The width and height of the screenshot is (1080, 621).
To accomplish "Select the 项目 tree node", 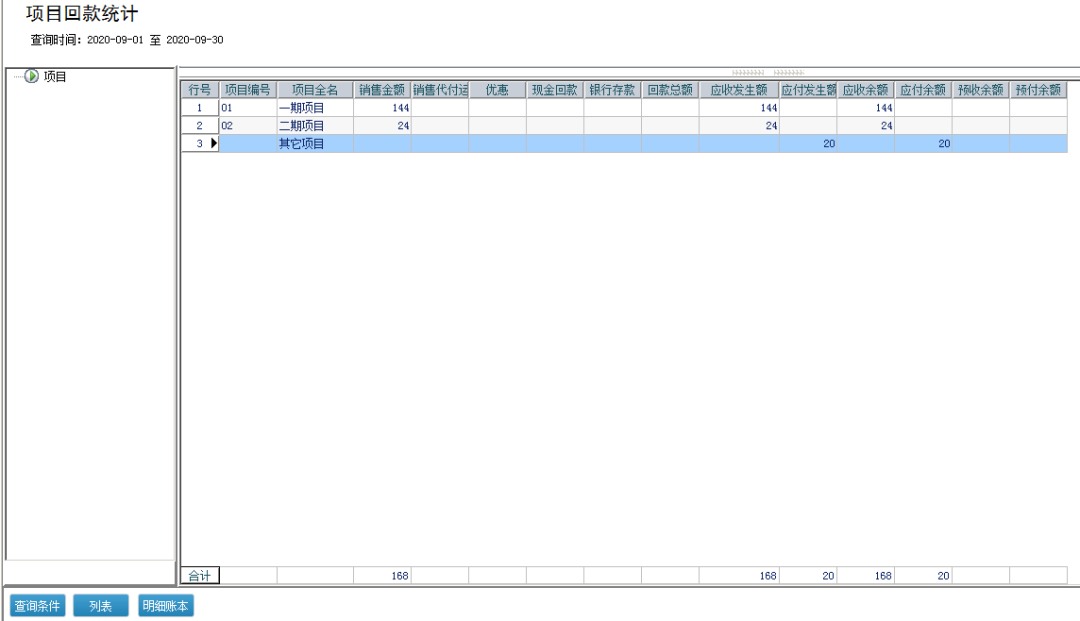I will pos(54,76).
